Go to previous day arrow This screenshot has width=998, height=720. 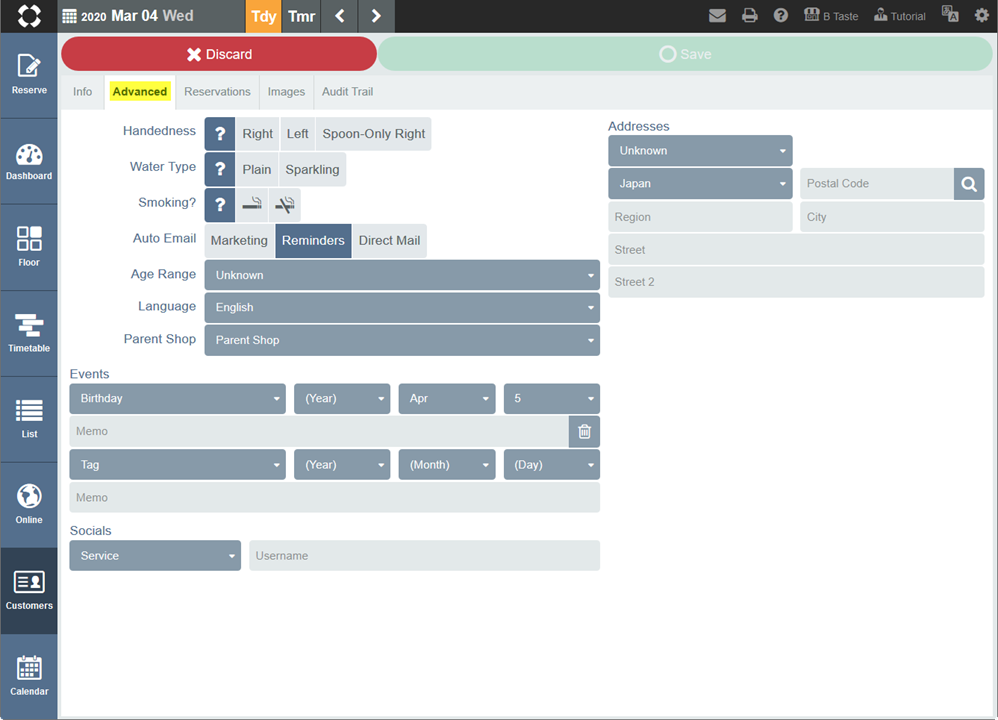tap(339, 16)
